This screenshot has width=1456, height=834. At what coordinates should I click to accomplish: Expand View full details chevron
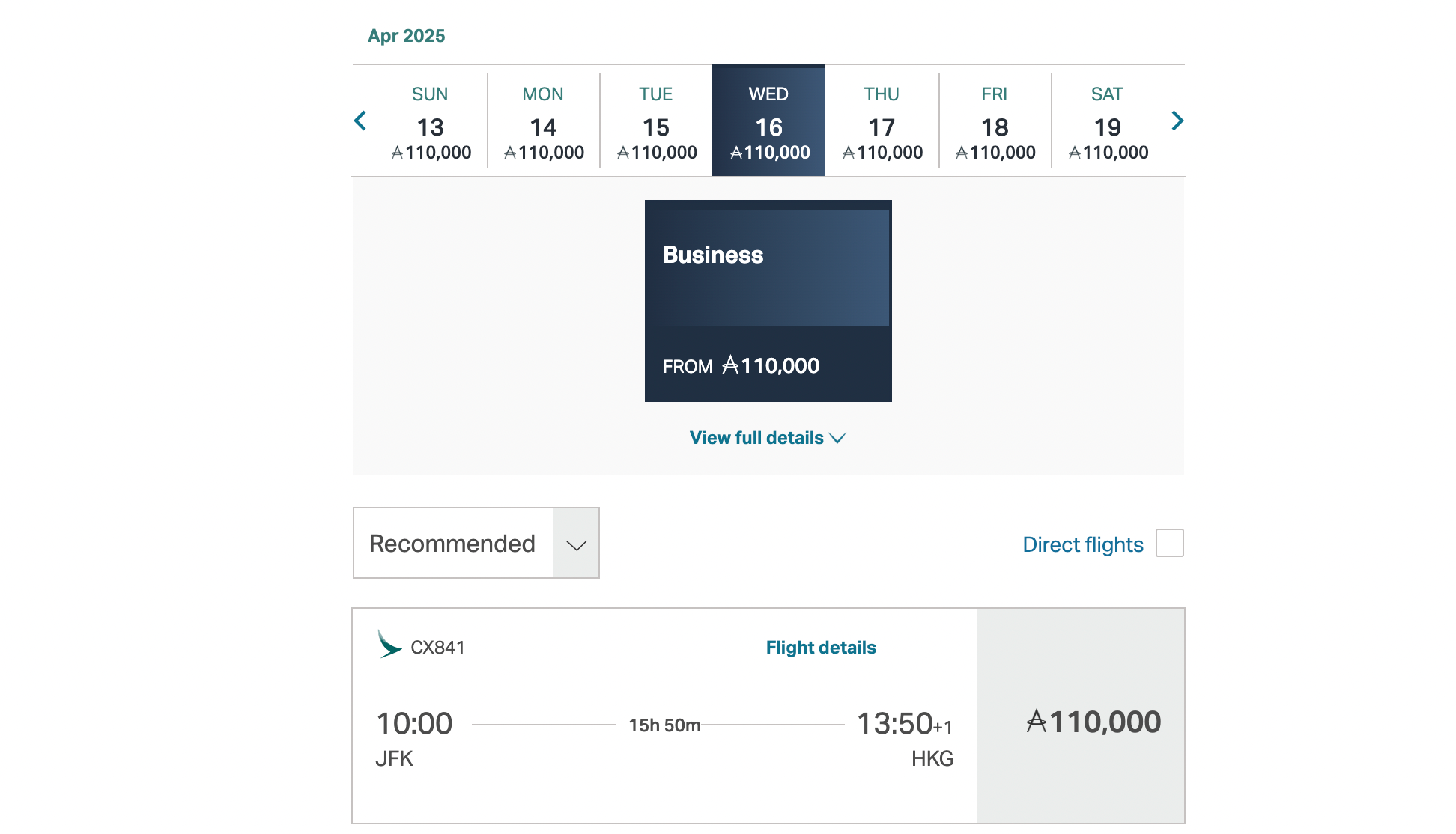pos(838,438)
